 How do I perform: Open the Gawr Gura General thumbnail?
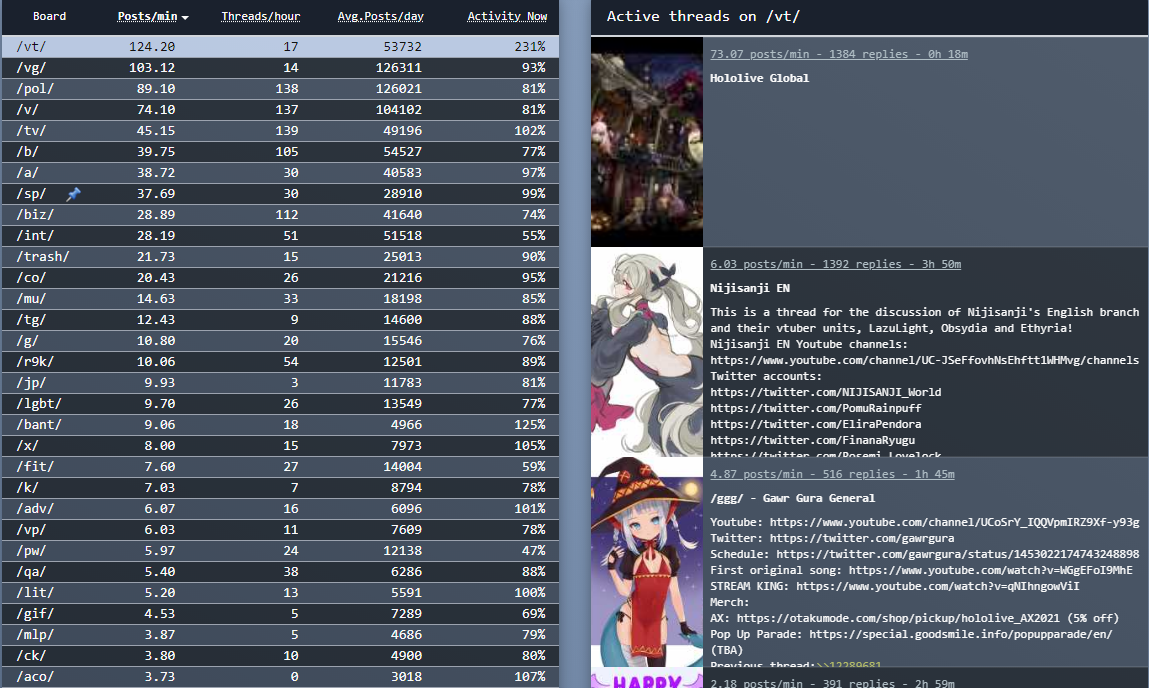pos(647,562)
